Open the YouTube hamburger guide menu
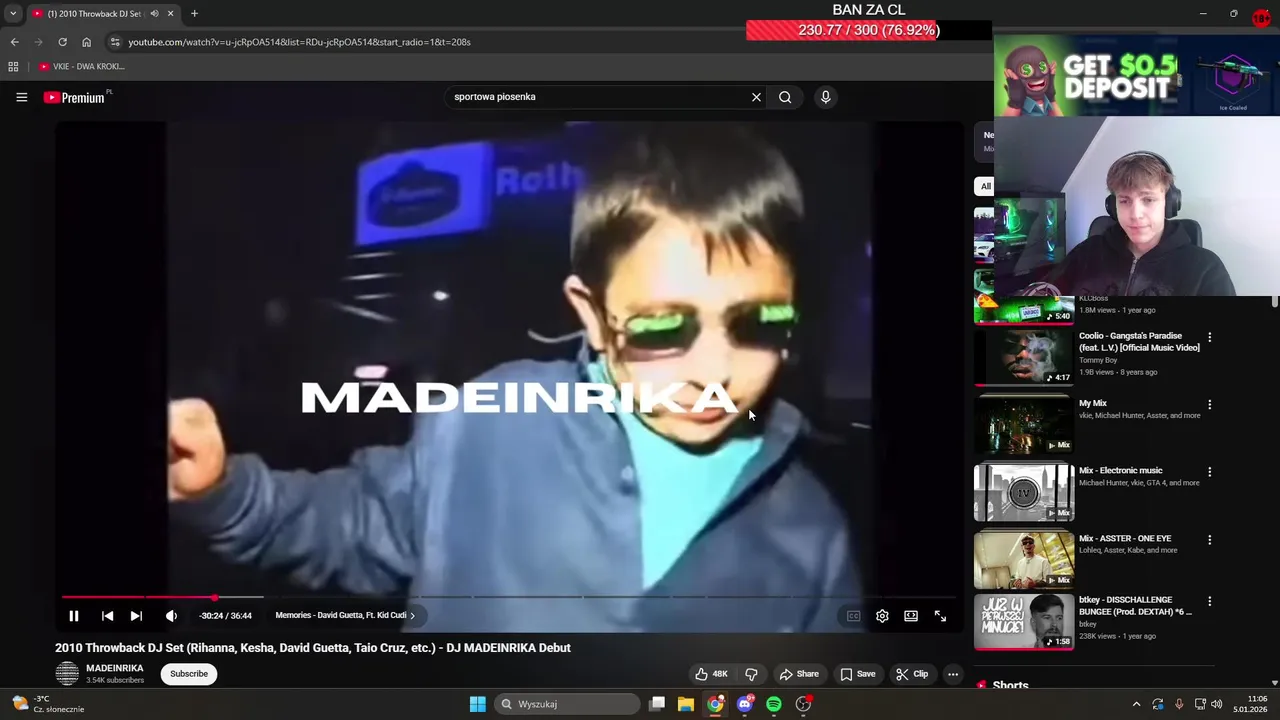 coord(21,97)
